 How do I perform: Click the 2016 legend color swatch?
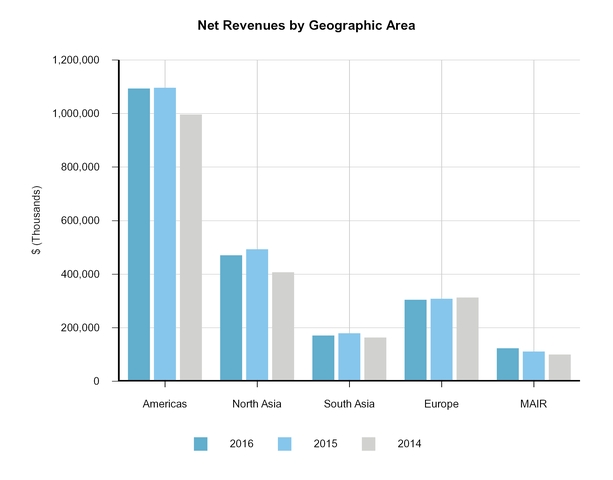click(201, 443)
